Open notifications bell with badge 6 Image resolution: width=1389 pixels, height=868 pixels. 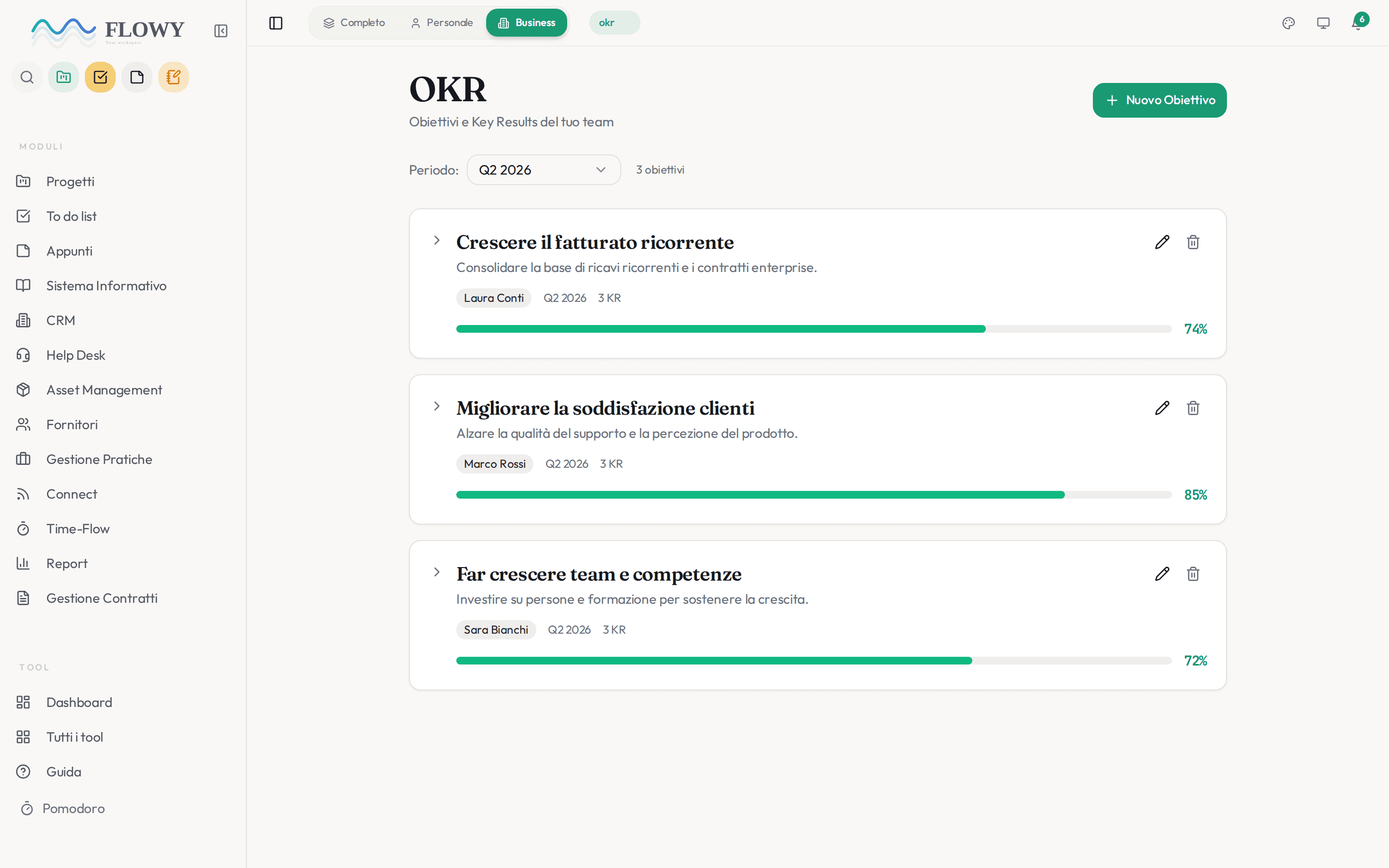pyautogui.click(x=1358, y=23)
